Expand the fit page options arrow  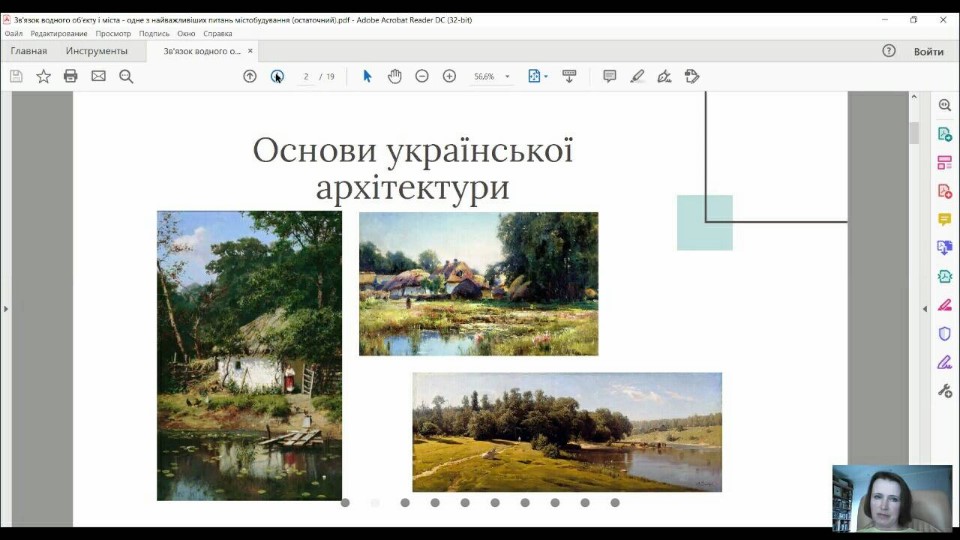click(546, 77)
